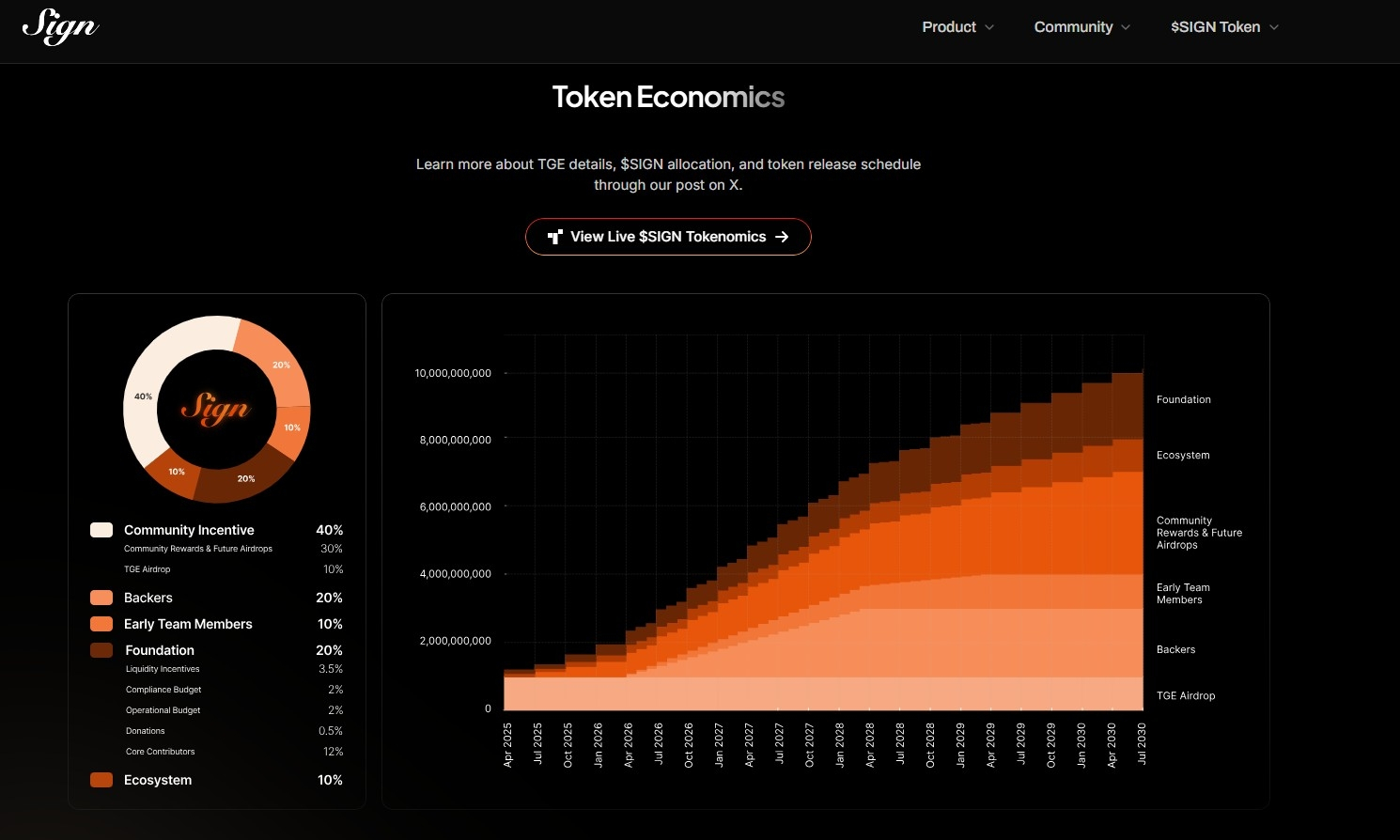Click the Token Economics heading

click(x=668, y=97)
